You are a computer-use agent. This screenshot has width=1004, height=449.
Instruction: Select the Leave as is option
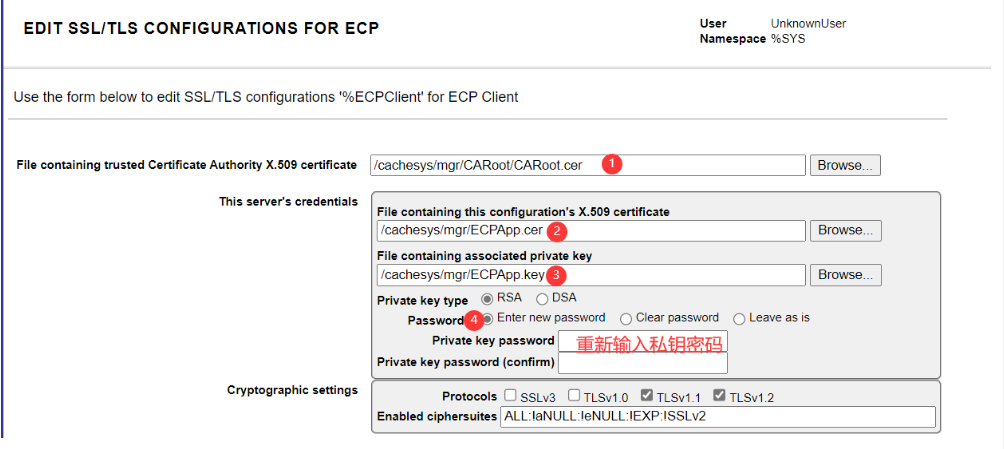tap(740, 319)
